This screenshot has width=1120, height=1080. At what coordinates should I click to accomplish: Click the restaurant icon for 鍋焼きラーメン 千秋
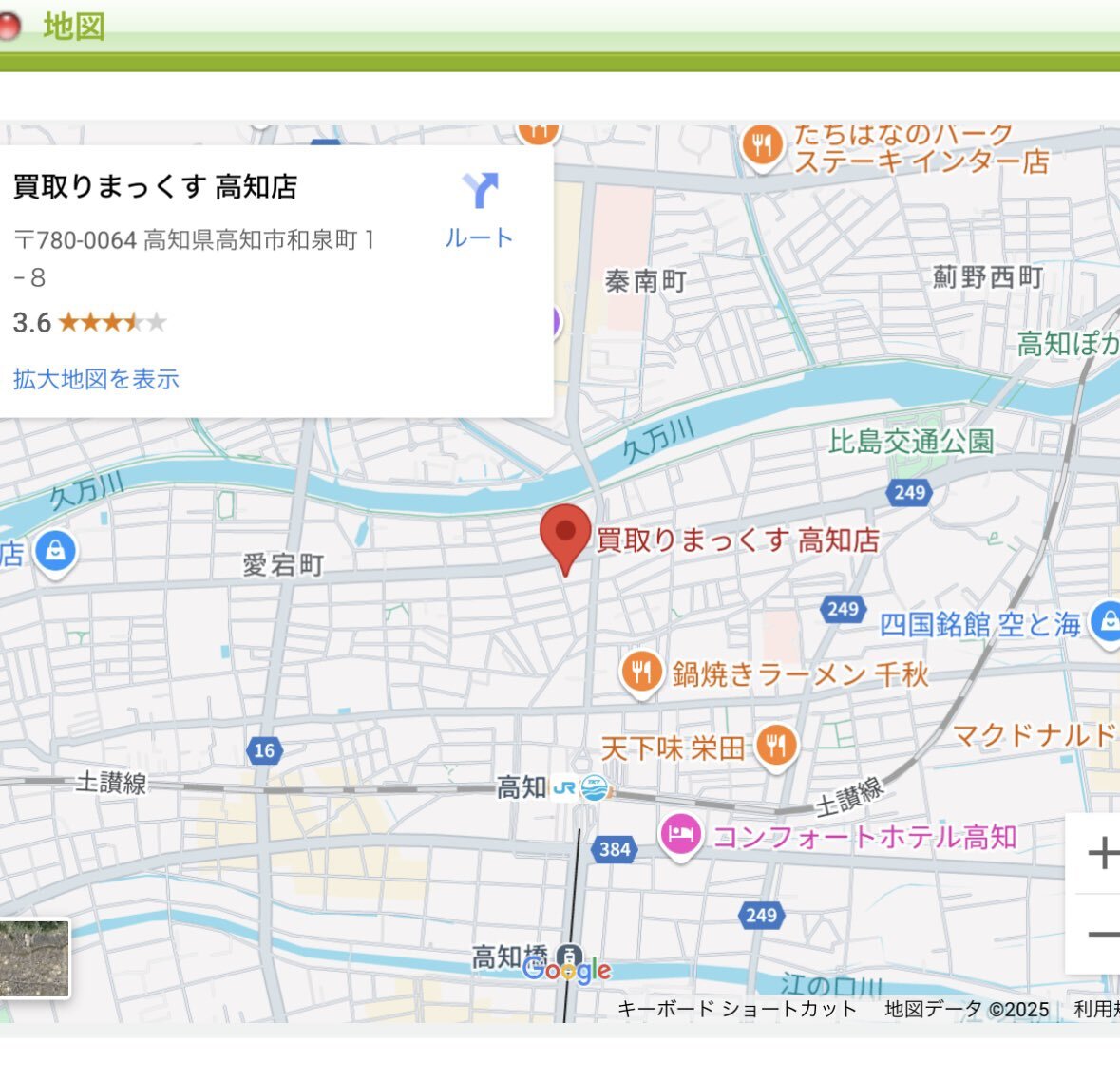tap(641, 673)
